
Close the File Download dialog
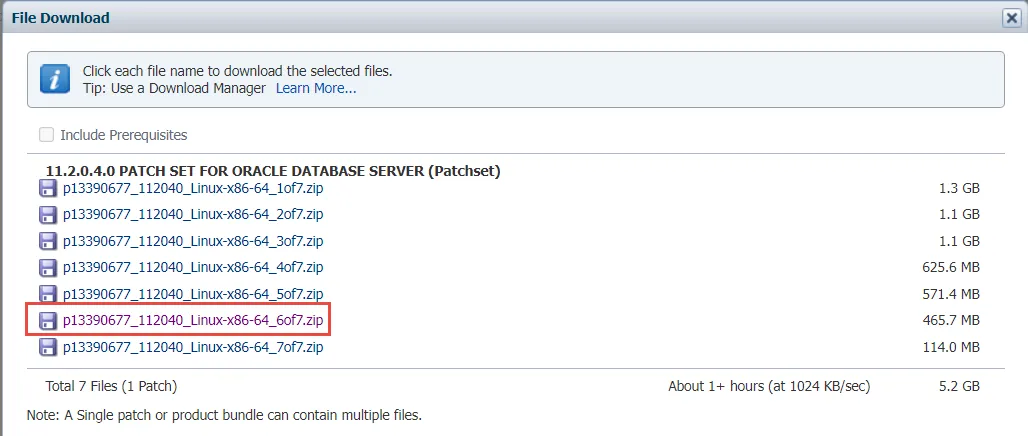click(x=1012, y=18)
